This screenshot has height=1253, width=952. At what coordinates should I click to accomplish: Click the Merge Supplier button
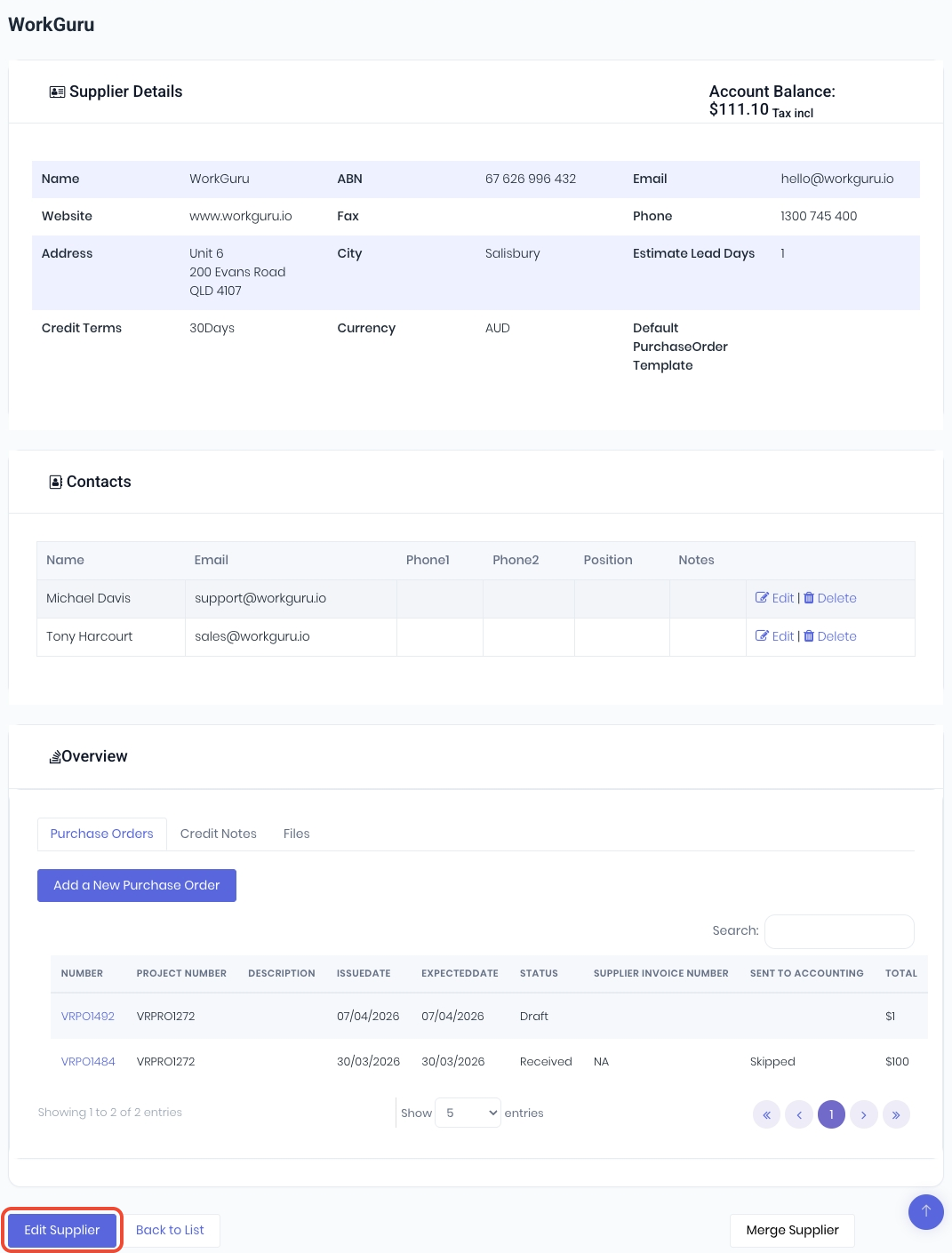point(793,1230)
